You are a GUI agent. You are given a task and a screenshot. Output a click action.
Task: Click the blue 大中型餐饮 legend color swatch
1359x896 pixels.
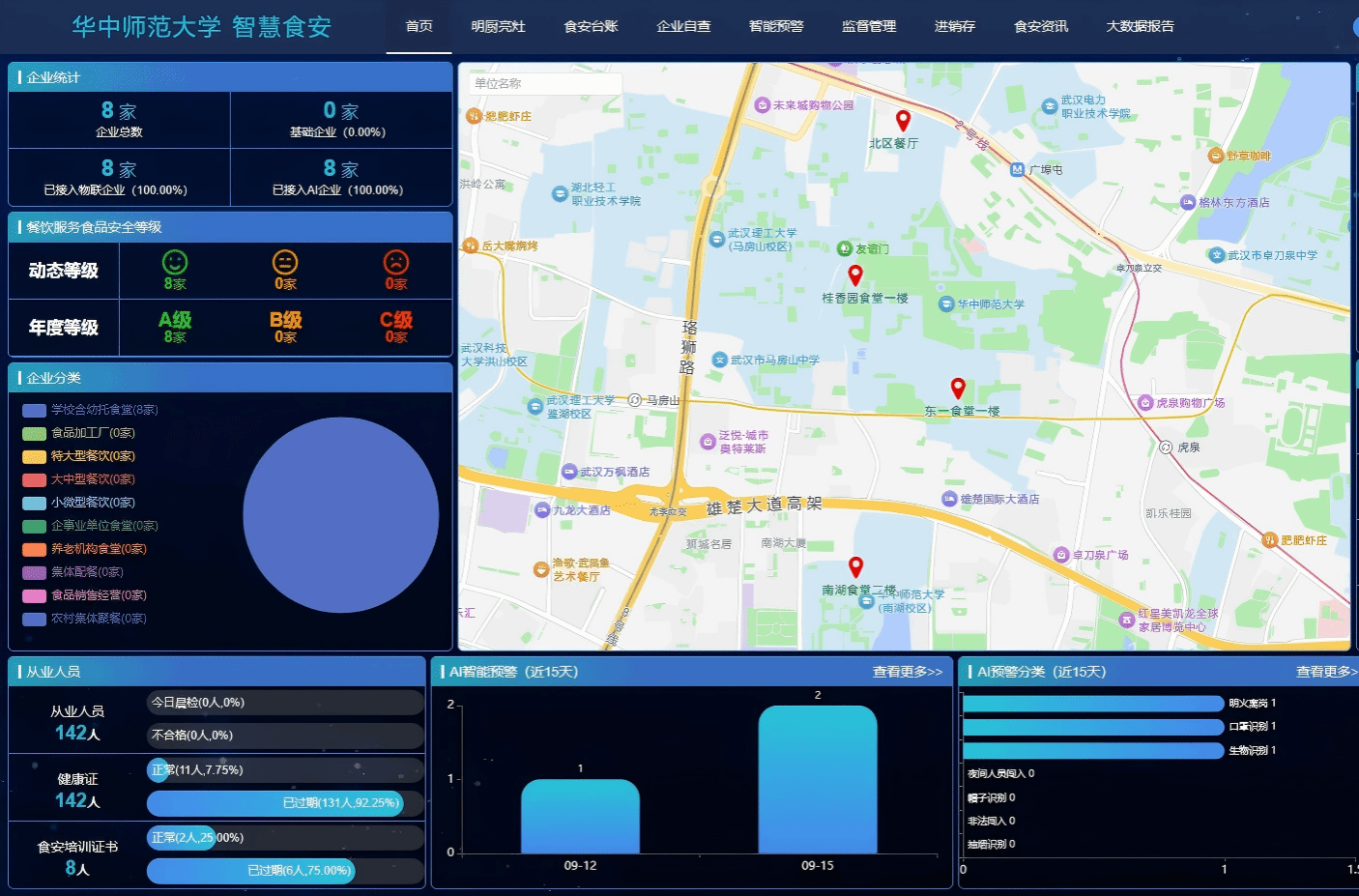point(35,479)
